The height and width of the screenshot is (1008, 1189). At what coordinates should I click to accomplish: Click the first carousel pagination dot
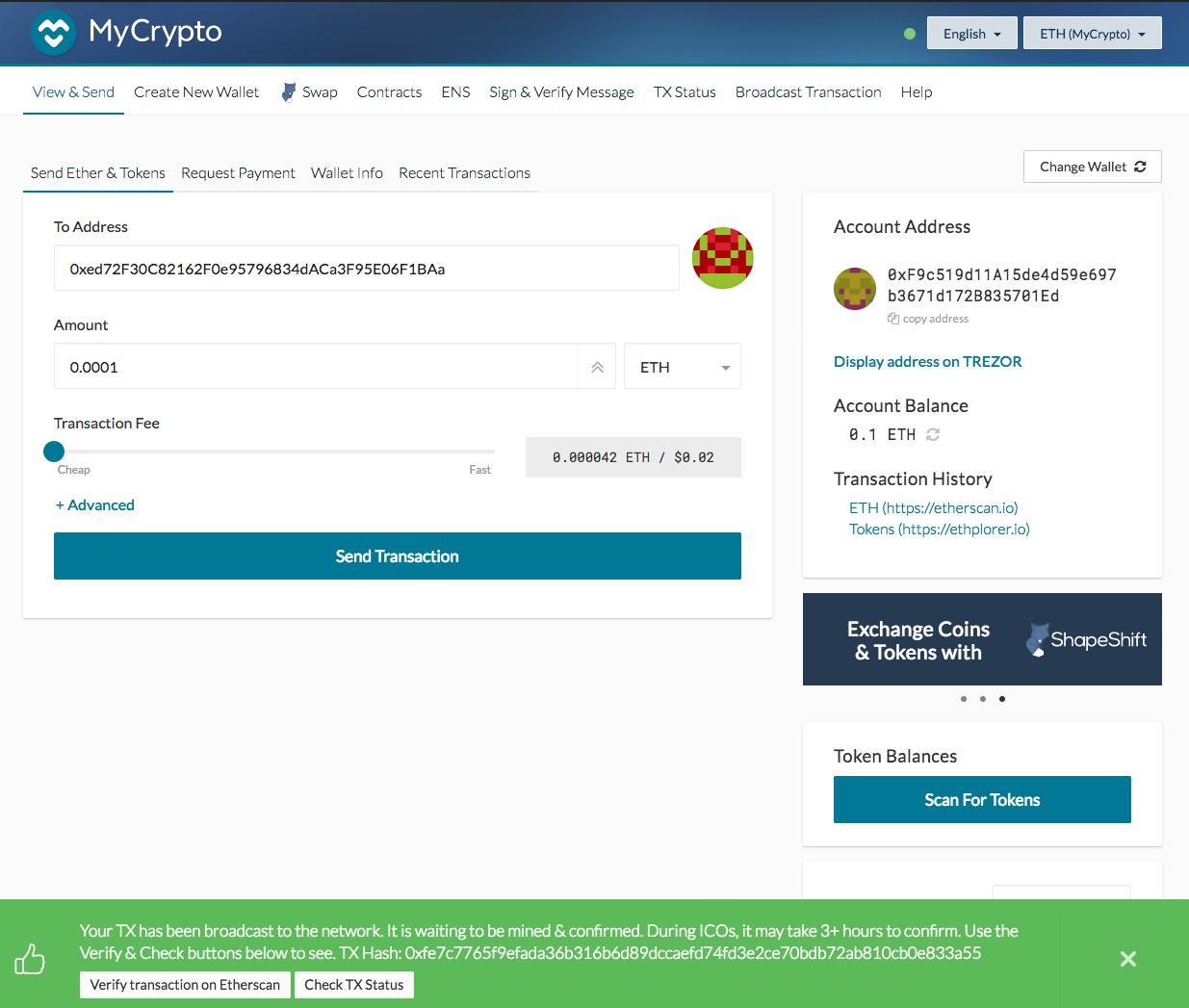pyautogui.click(x=964, y=699)
